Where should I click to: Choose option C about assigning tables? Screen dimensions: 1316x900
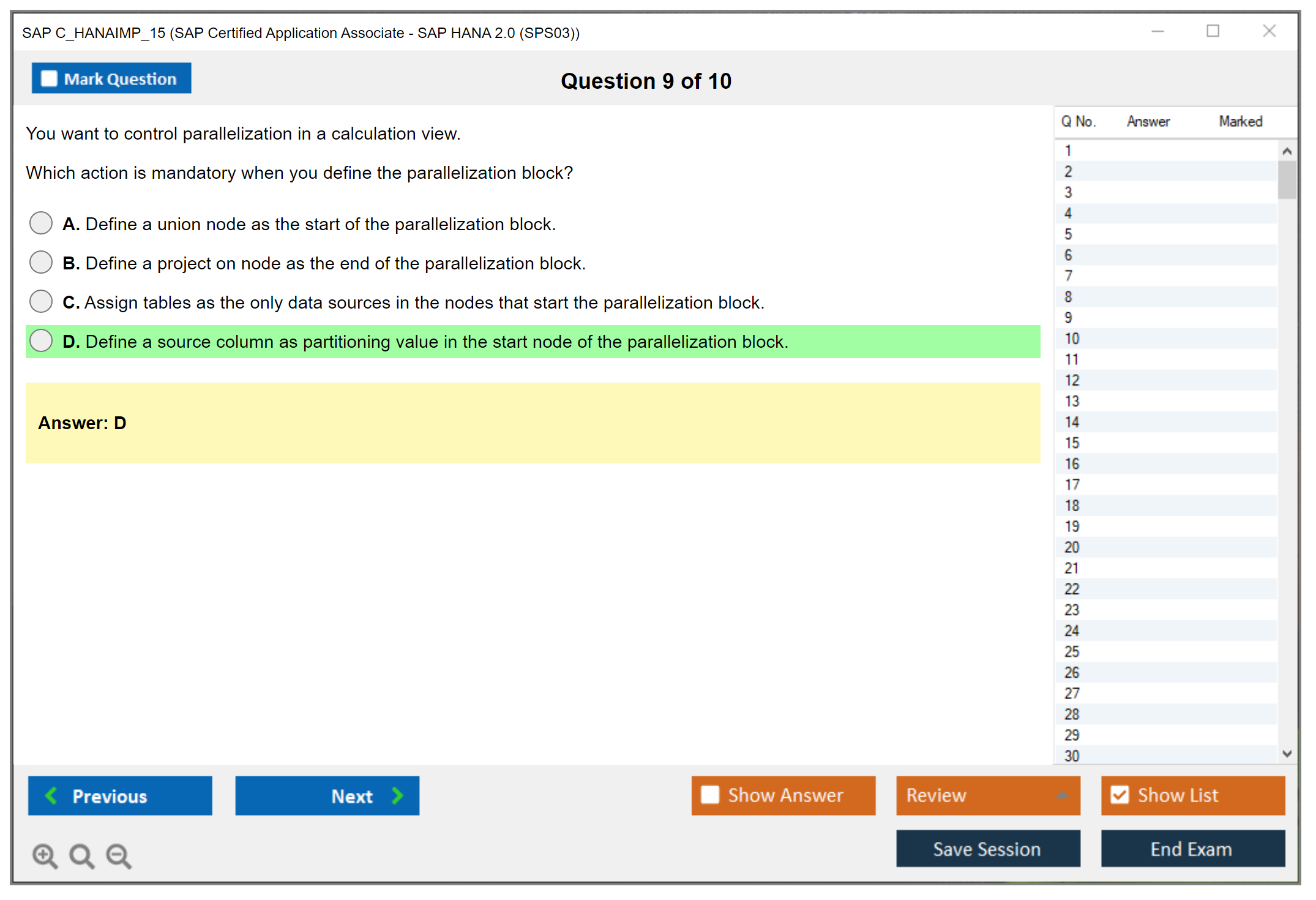(41, 301)
